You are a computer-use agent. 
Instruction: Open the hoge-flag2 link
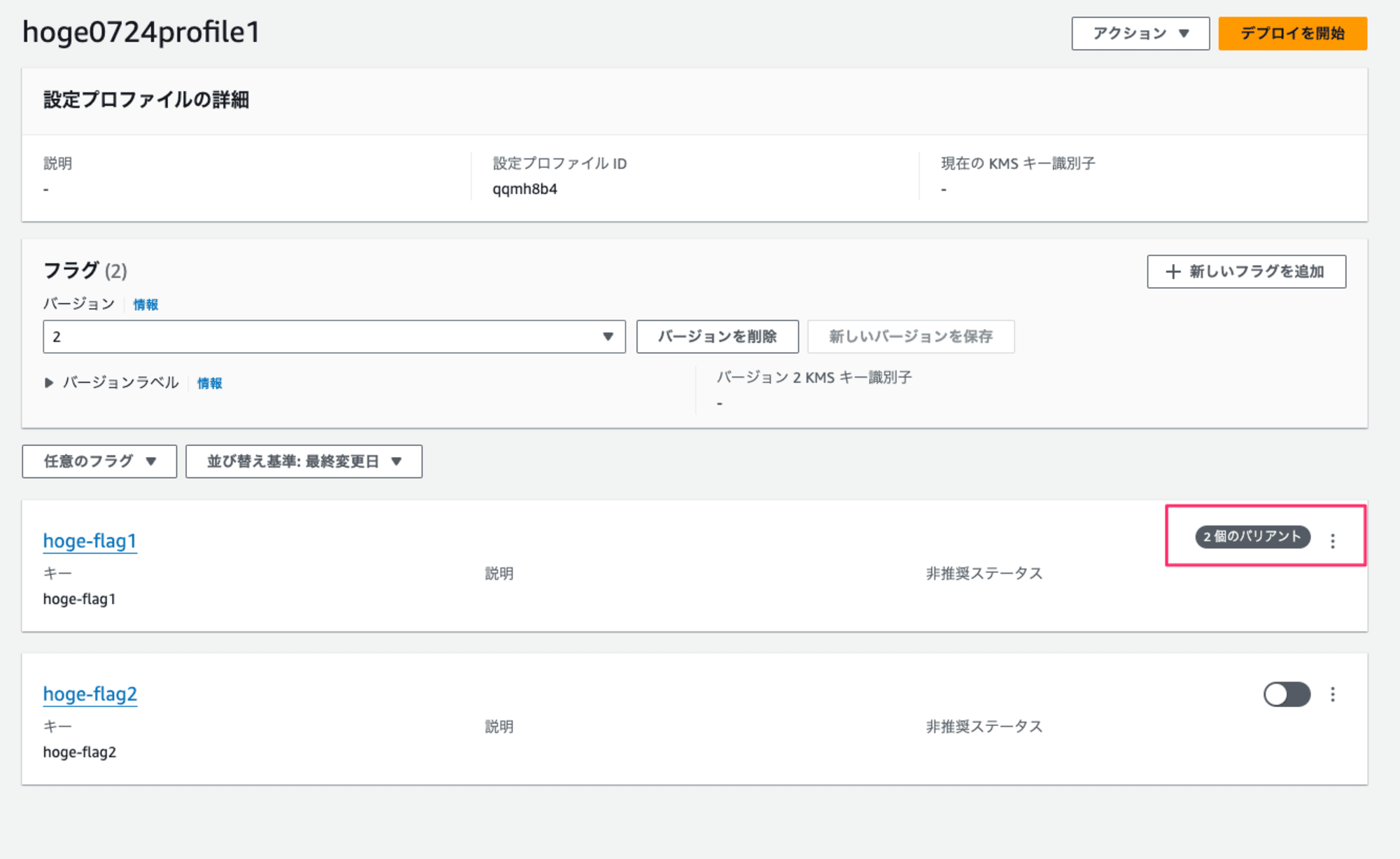pos(90,694)
